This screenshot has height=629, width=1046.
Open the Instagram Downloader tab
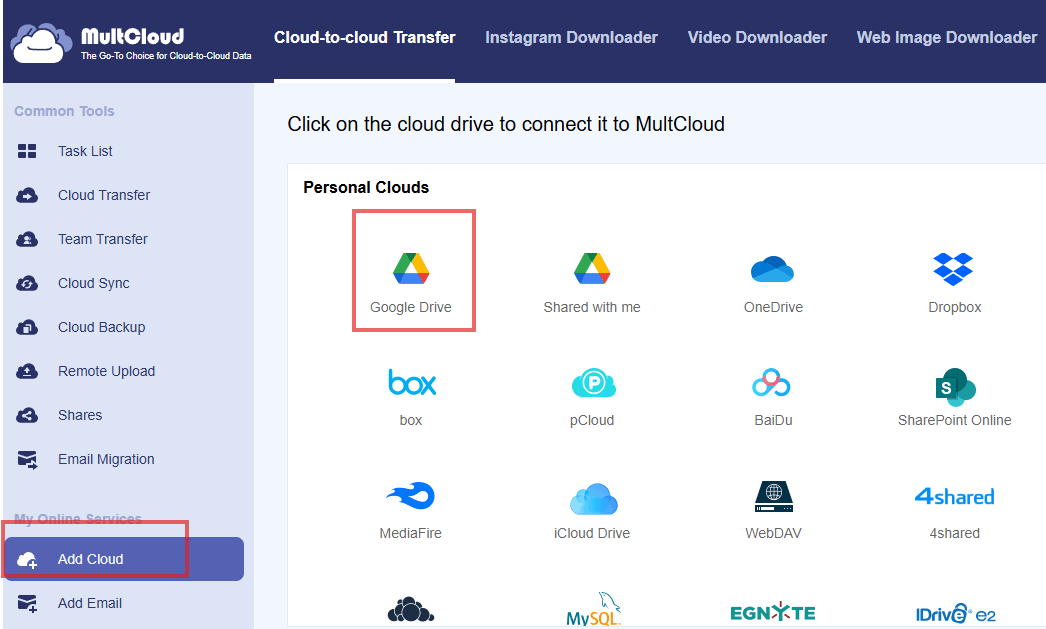(x=571, y=38)
